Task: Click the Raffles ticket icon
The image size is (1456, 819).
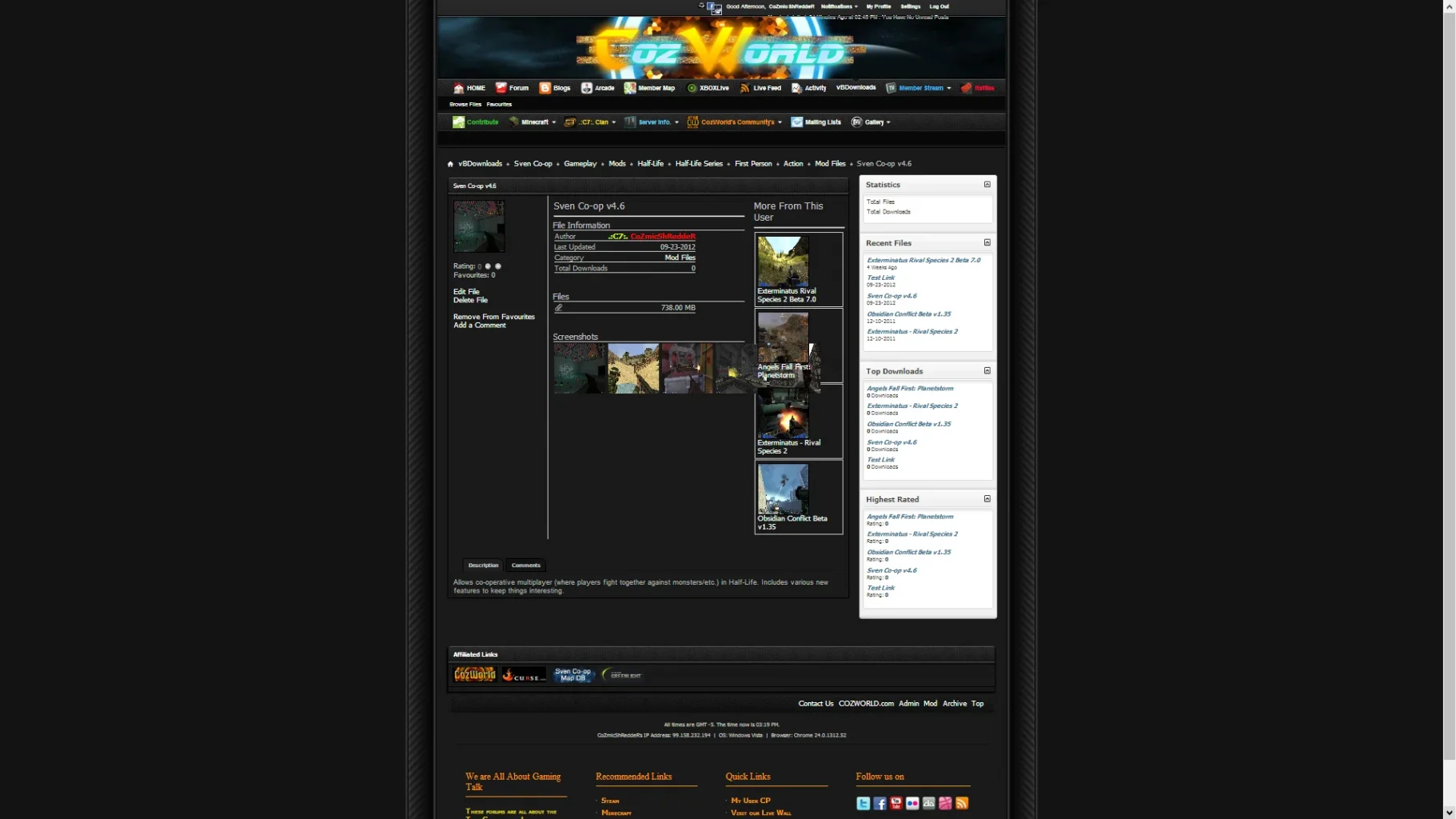Action: (966, 88)
